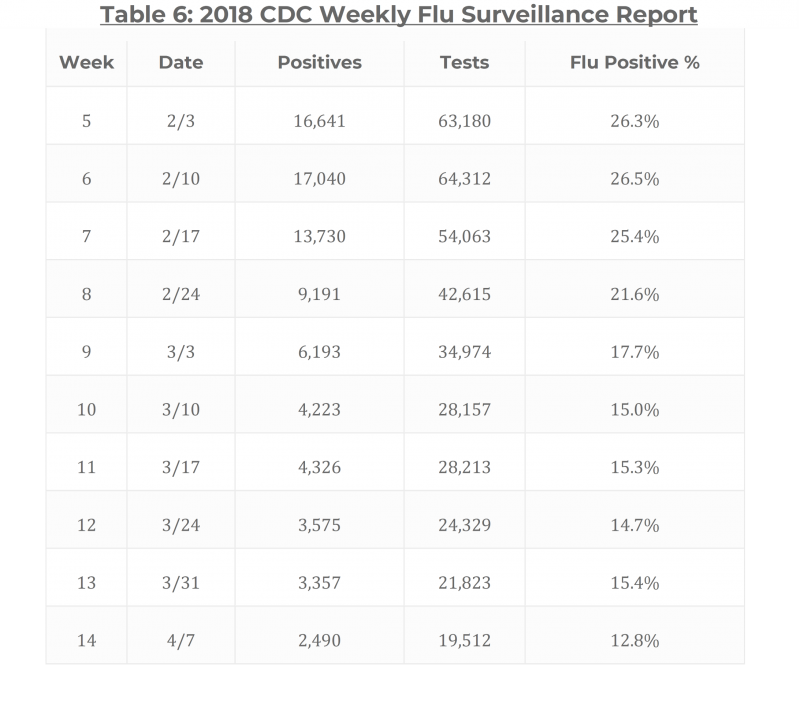Click the table title heading
The width and height of the screenshot is (800, 703).
pyautogui.click(x=400, y=15)
